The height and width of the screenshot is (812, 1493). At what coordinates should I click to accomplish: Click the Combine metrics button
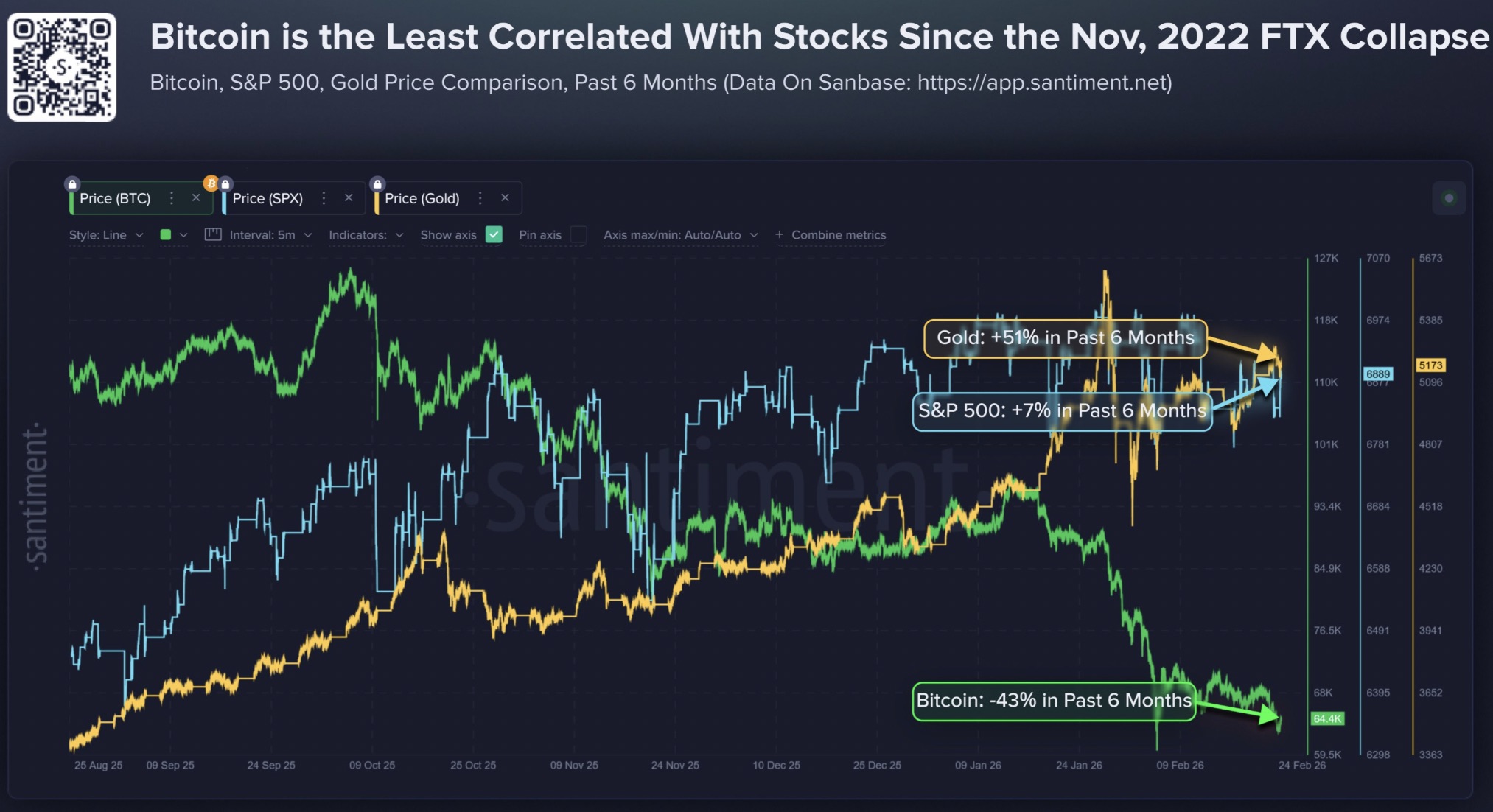coord(831,234)
